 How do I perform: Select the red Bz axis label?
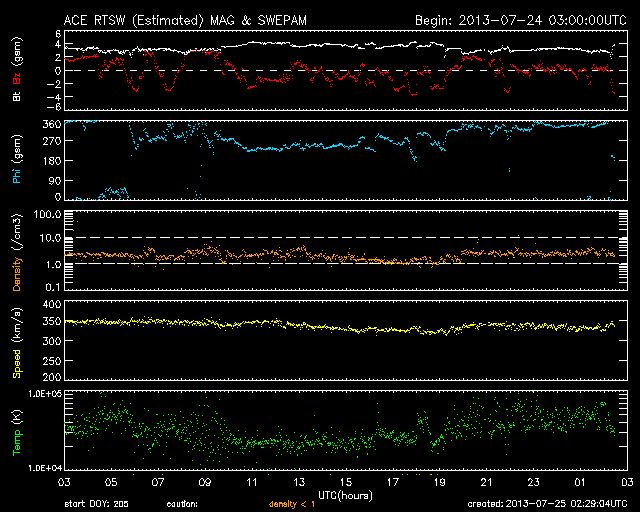(x=16, y=81)
